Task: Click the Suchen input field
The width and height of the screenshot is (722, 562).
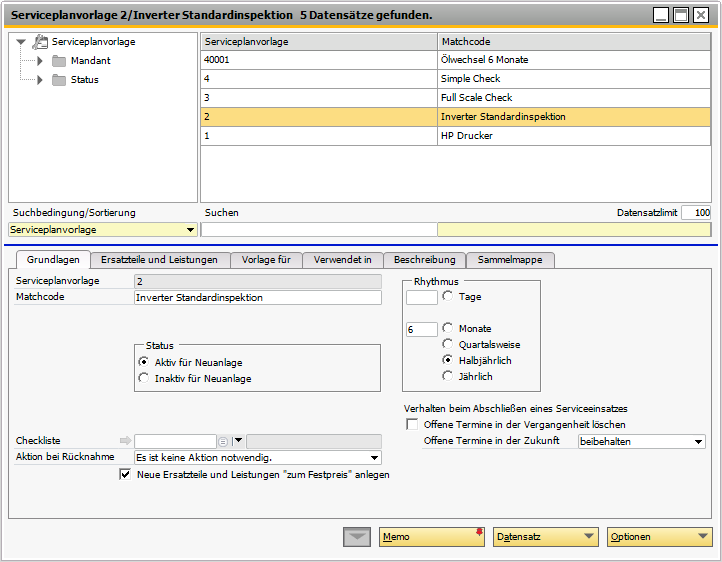Action: point(319,230)
